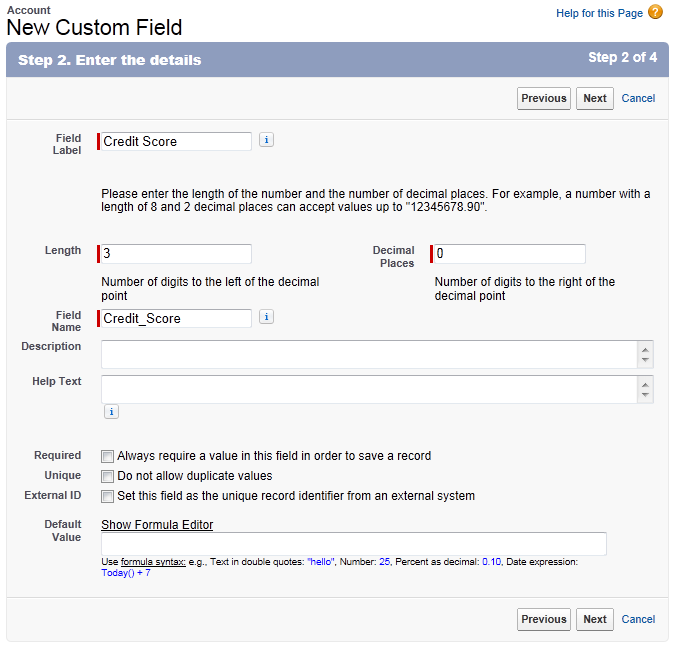Enable the Required checkbox

[108, 456]
